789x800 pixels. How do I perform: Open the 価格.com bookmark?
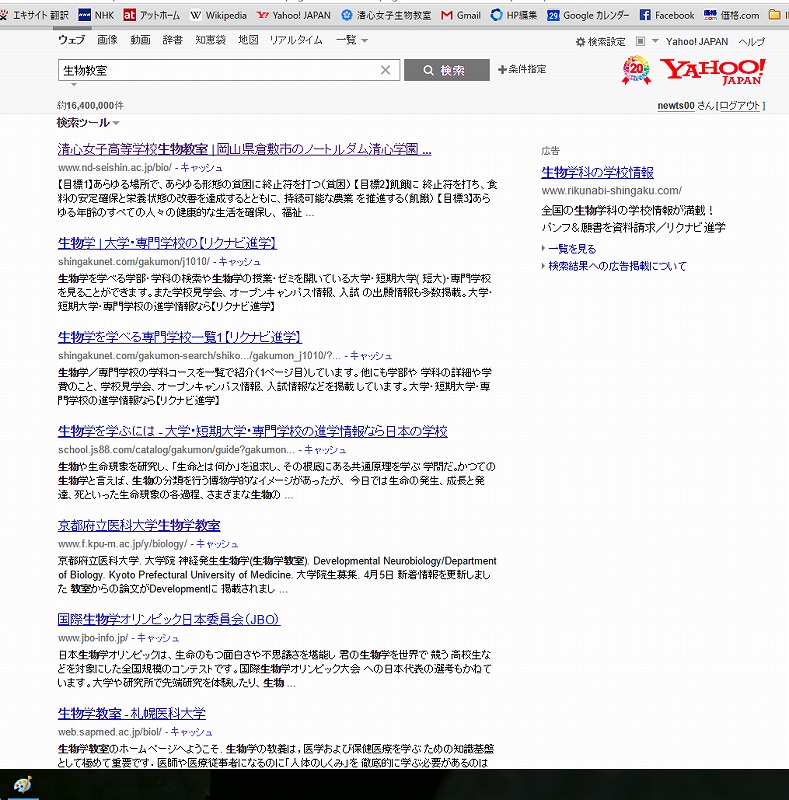pos(731,15)
